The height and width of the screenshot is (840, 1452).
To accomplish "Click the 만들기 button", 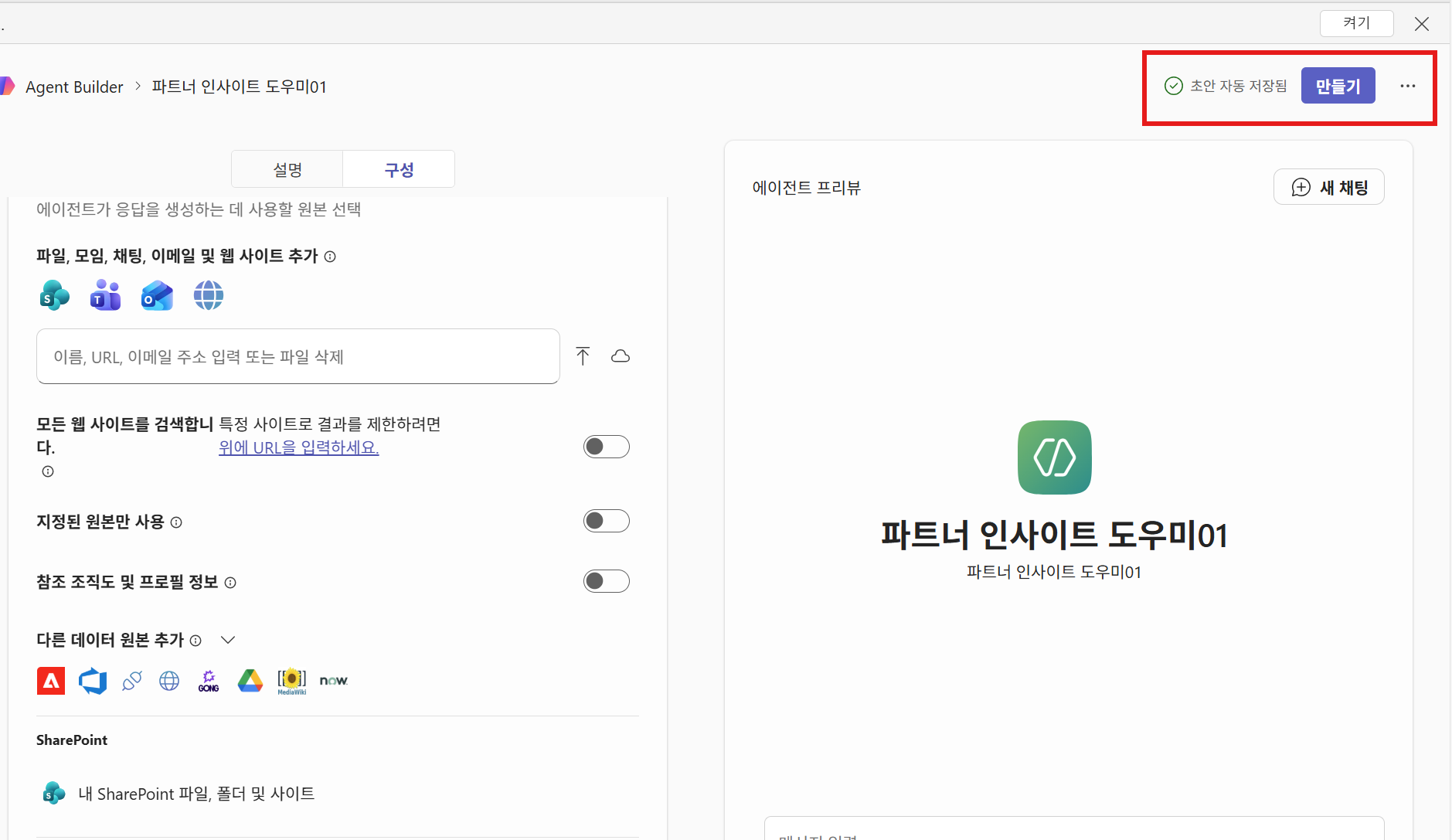I will click(x=1338, y=86).
